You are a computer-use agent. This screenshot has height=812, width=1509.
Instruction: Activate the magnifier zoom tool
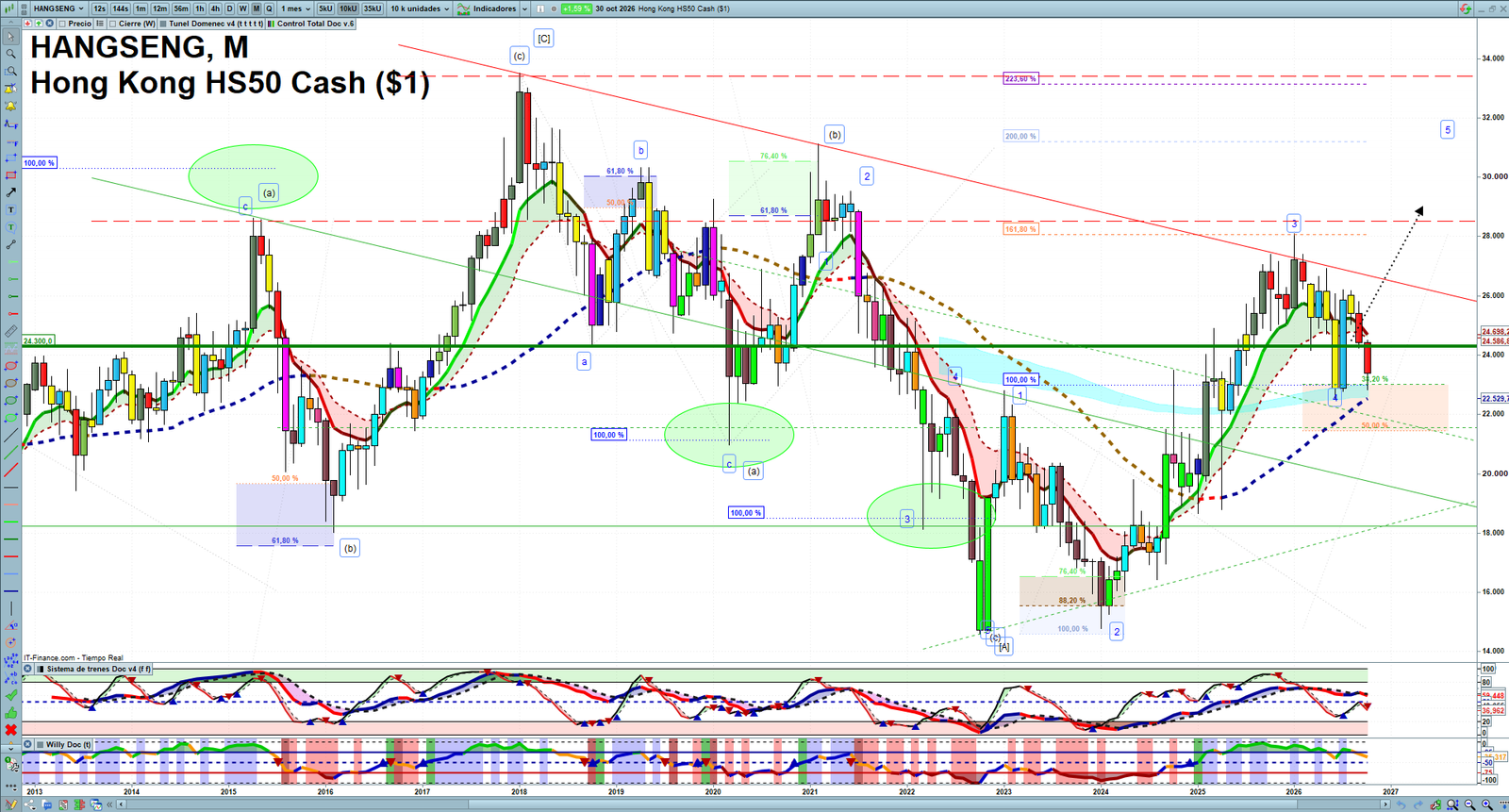click(10, 54)
